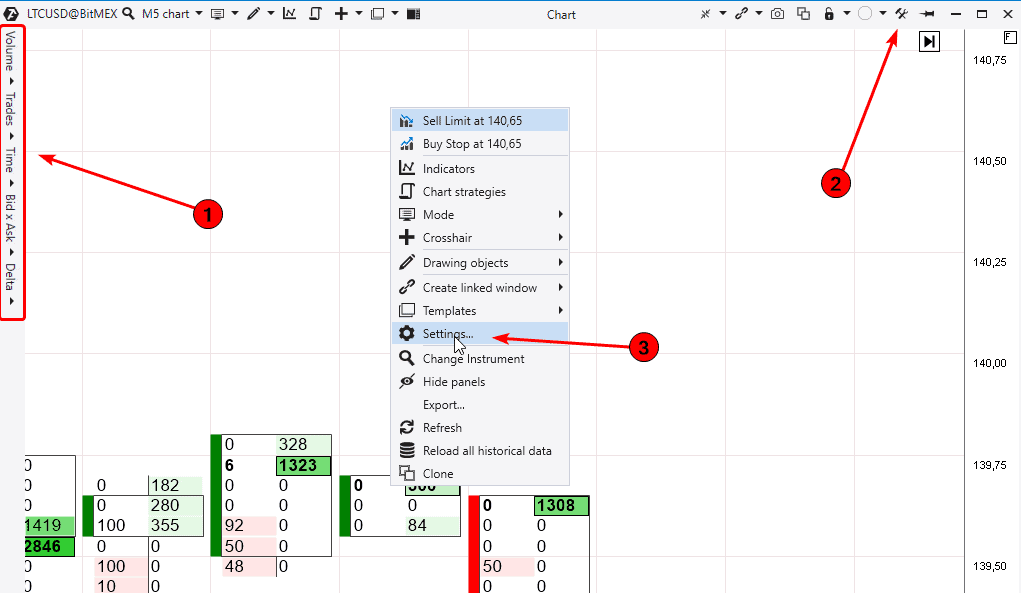Viewport: 1021px width, 593px height.
Task: Jump to latest bar with skip-to-end button
Action: tap(929, 42)
